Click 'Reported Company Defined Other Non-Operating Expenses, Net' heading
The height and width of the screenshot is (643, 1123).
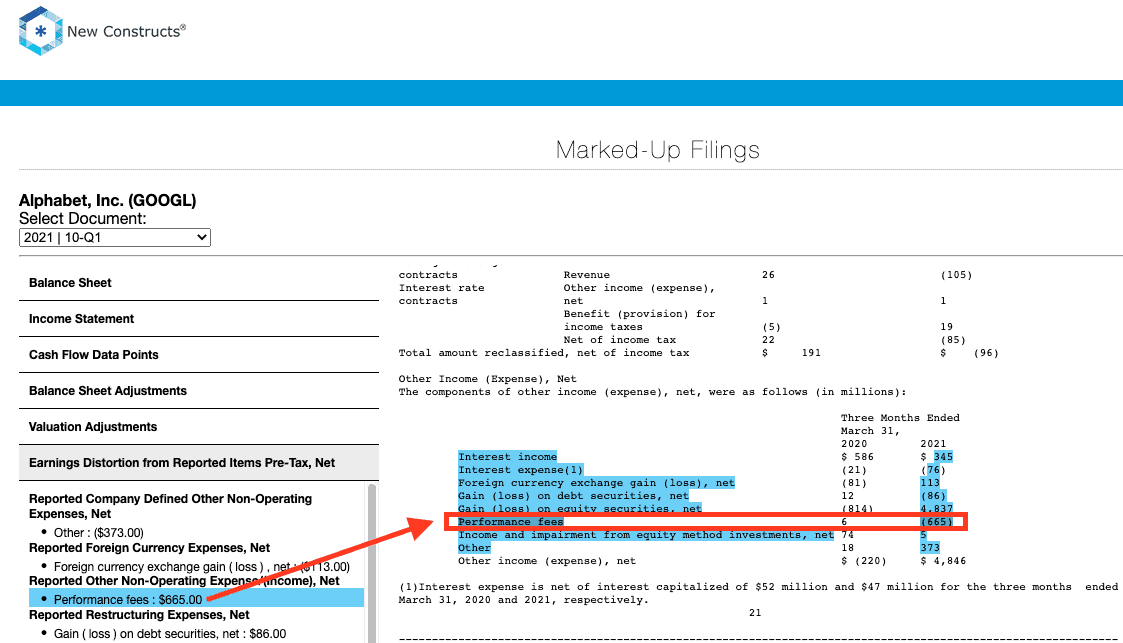pyautogui.click(x=170, y=506)
